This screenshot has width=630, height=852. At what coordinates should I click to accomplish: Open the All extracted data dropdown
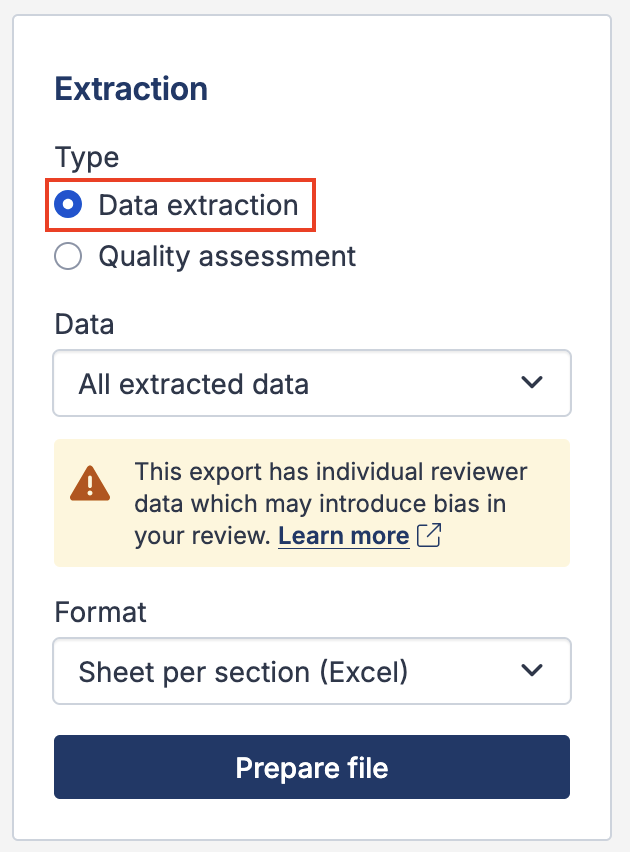pyautogui.click(x=310, y=383)
